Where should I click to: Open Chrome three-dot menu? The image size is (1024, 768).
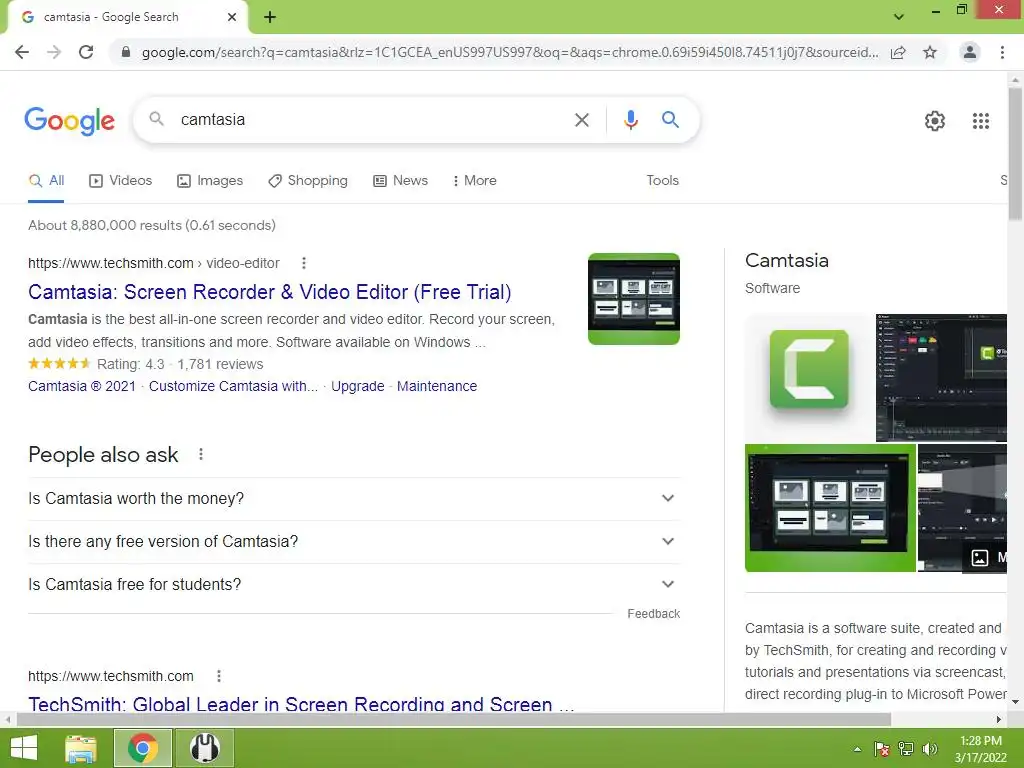[1002, 52]
